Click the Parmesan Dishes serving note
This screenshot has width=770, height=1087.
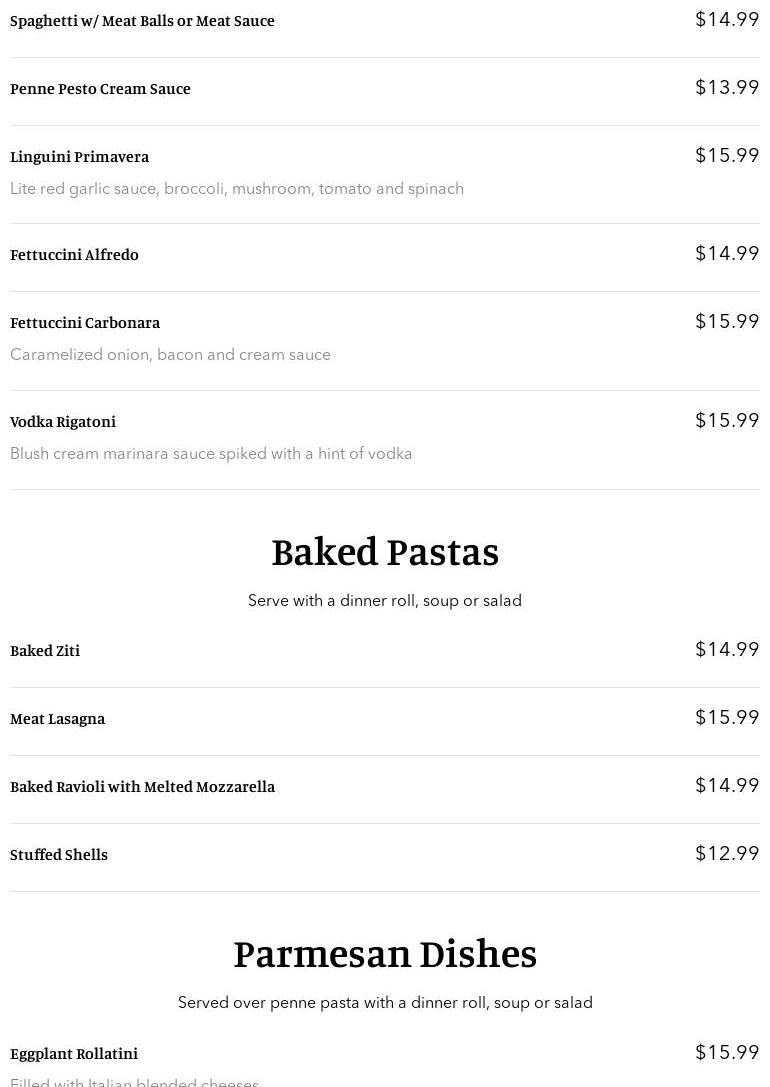click(x=385, y=1002)
